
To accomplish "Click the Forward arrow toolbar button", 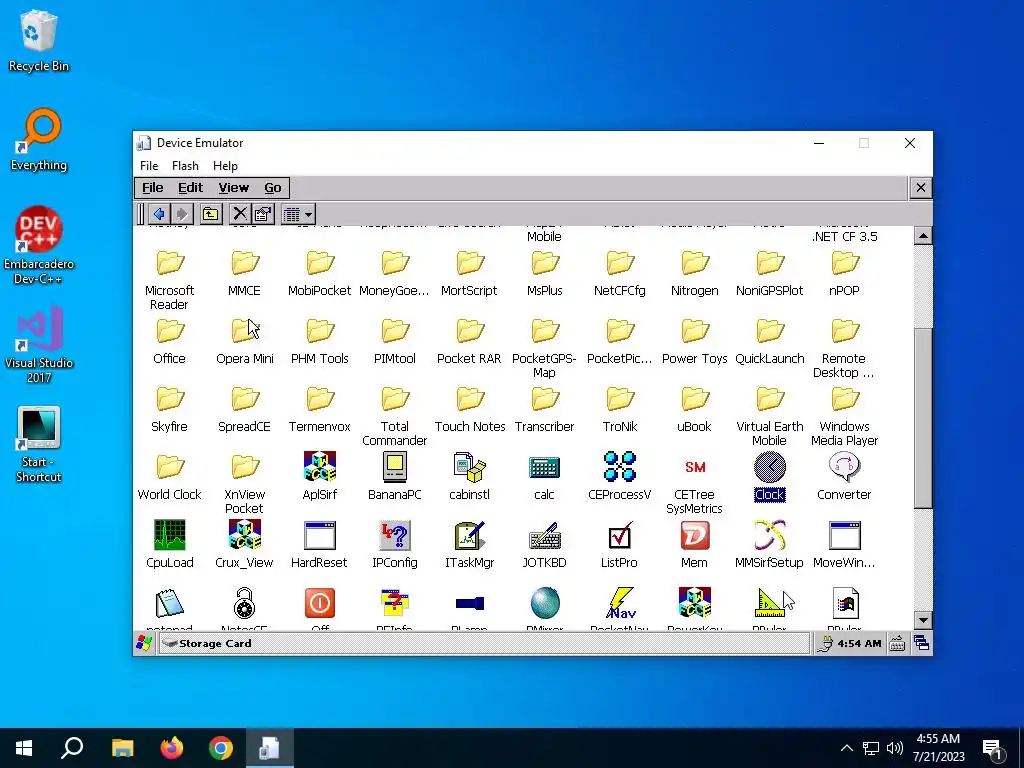I will point(182,214).
